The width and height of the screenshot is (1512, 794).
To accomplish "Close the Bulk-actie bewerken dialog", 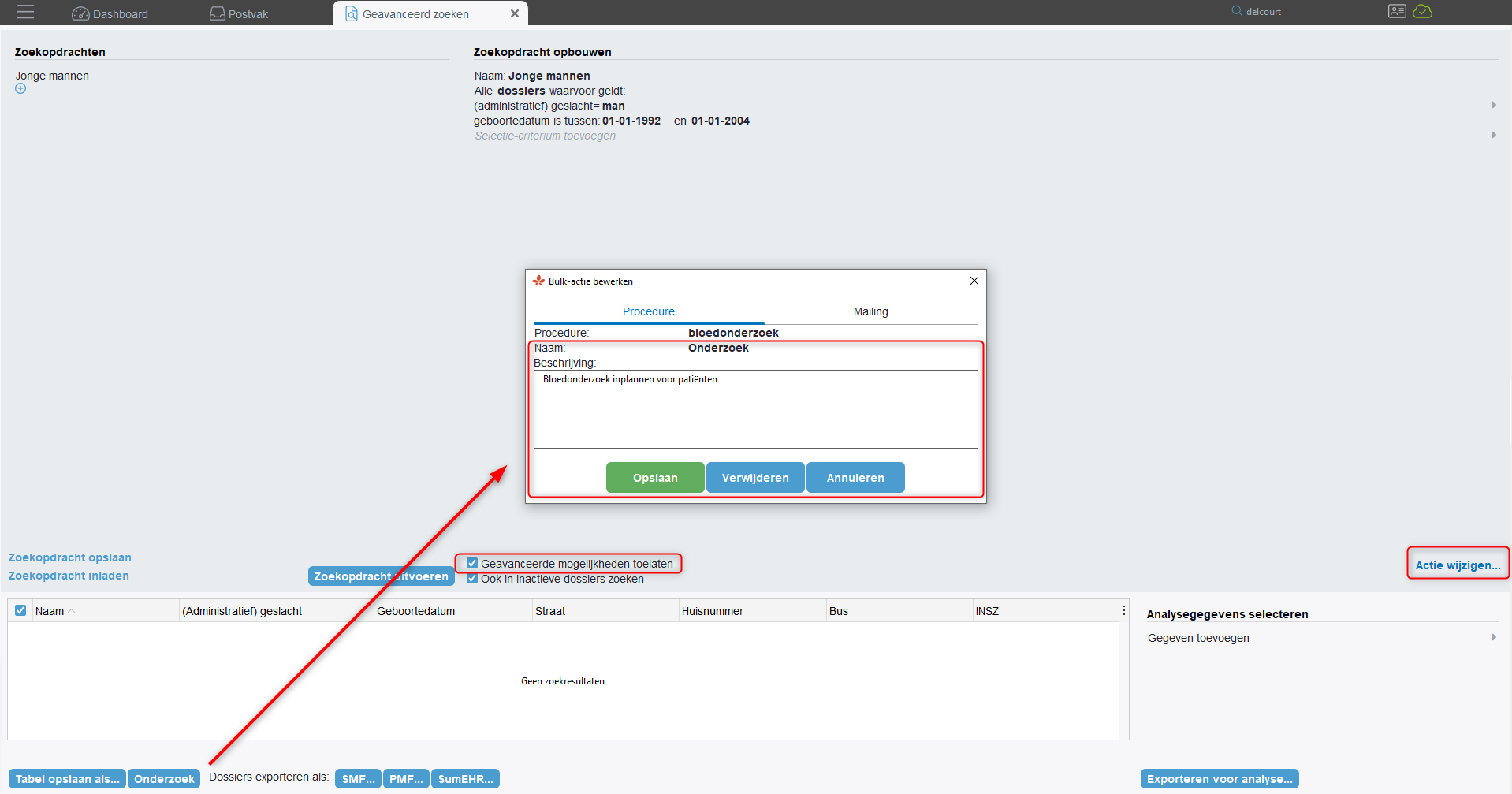I will point(974,281).
